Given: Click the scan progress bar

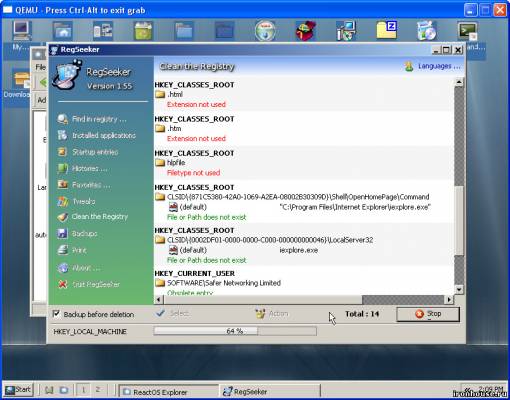Looking at the screenshot, I should (x=235, y=331).
